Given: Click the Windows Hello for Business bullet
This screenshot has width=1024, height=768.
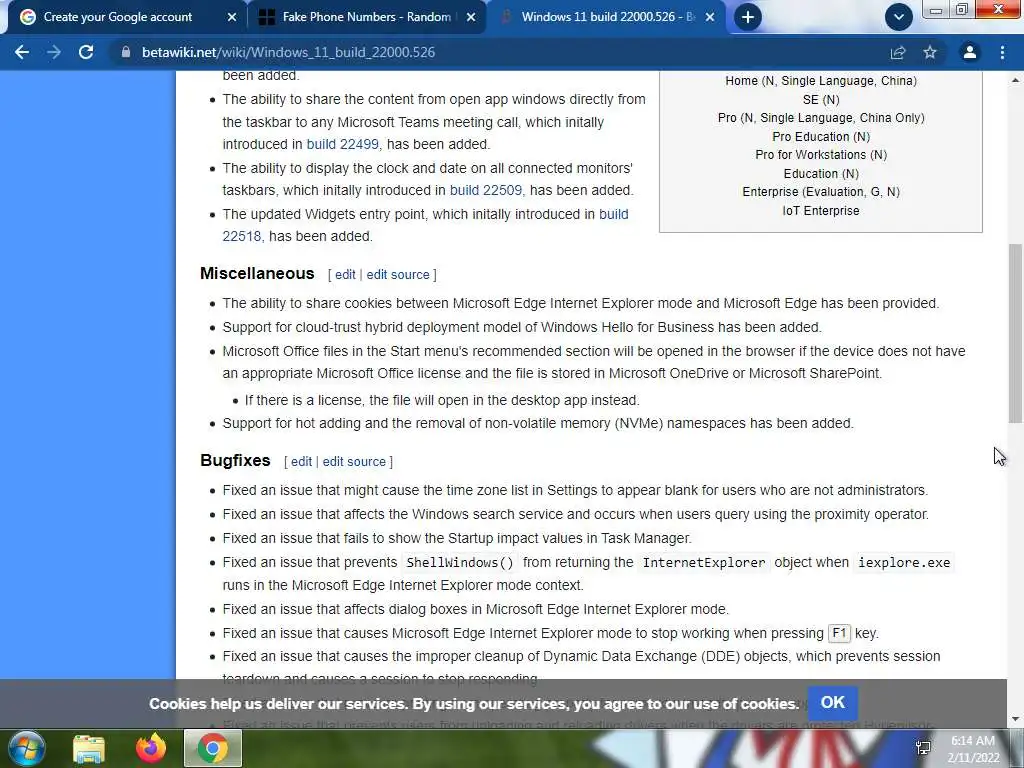Looking at the screenshot, I should (x=522, y=328).
